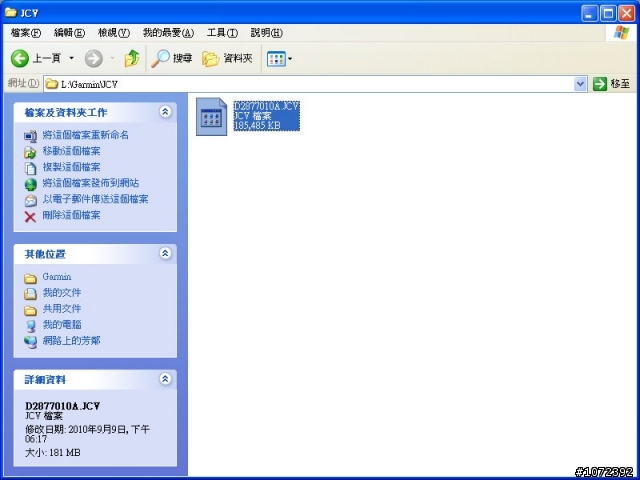This screenshot has height=480, width=640.
Task: Go back with the 上一頁 button
Action: pyautogui.click(x=36, y=58)
